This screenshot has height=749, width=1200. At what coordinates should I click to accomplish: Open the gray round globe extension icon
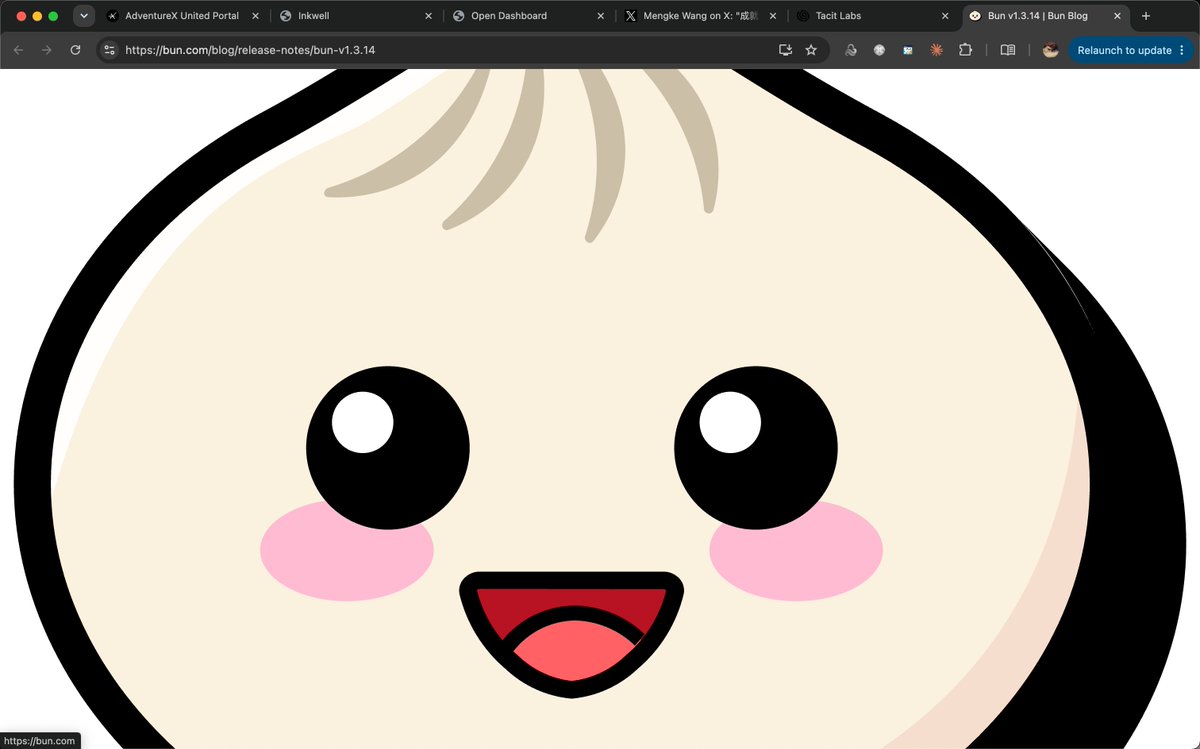pyautogui.click(x=879, y=50)
